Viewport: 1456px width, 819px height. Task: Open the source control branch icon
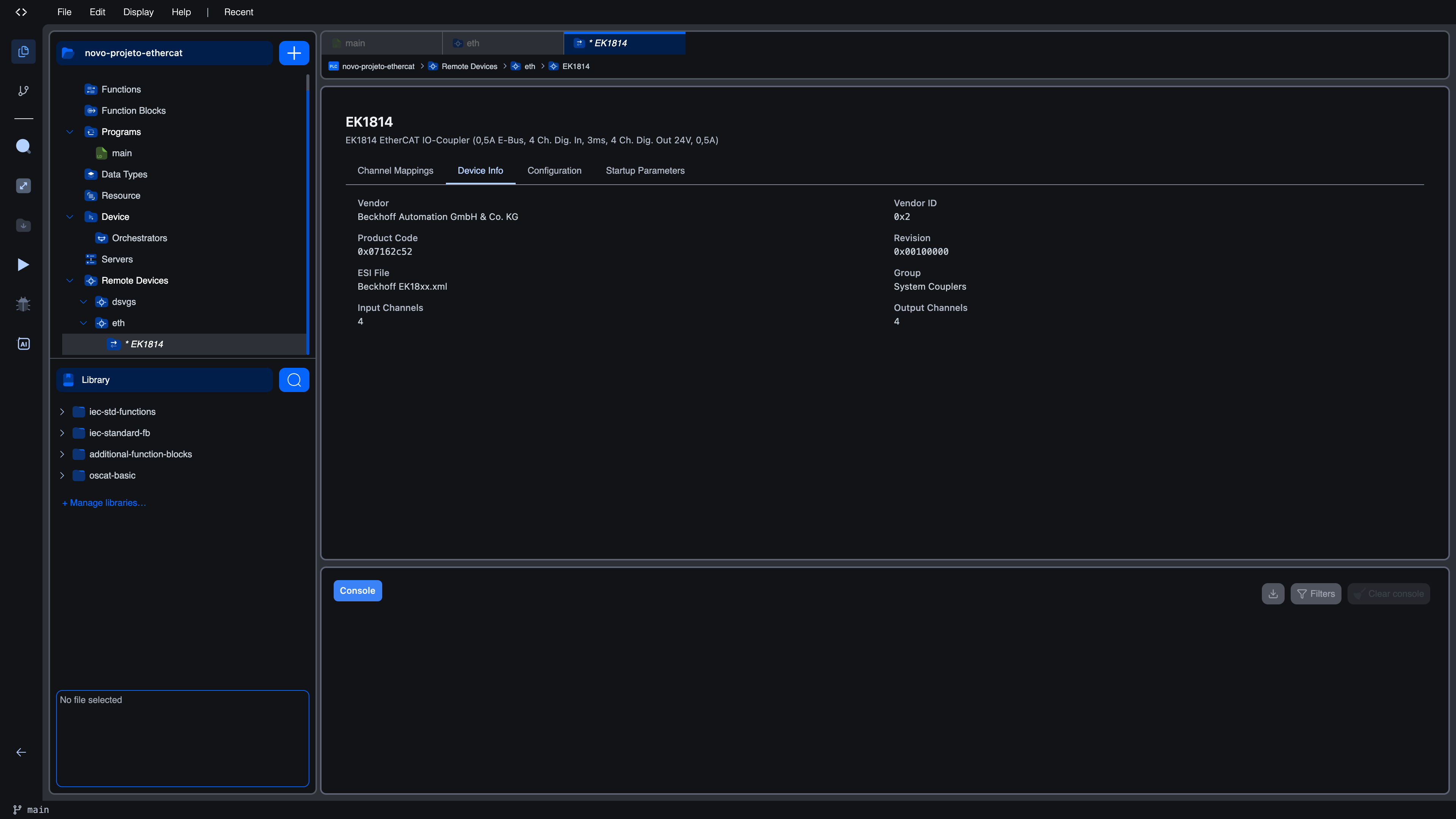coord(23,91)
